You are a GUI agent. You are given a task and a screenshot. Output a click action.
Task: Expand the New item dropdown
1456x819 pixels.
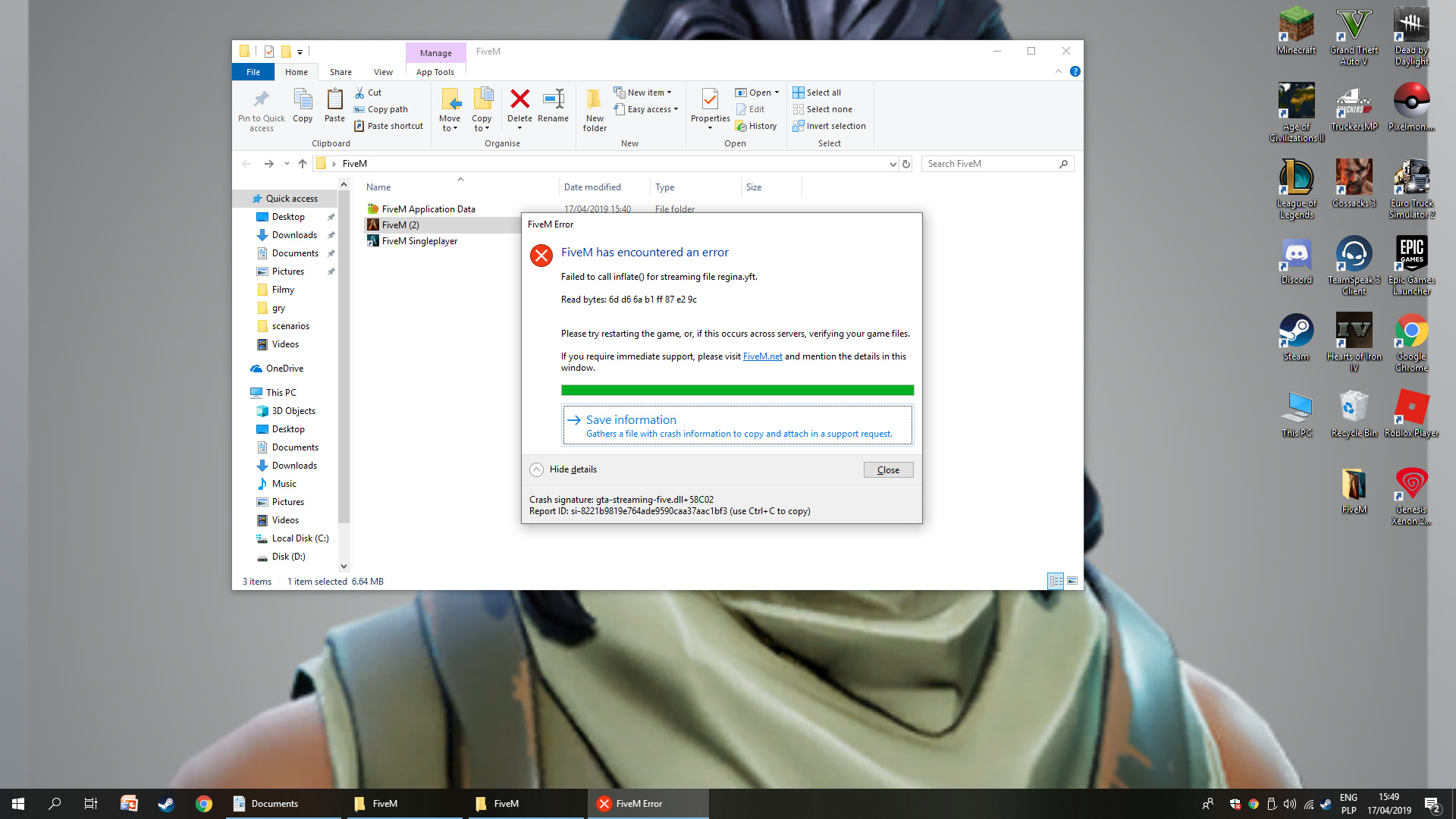coord(642,93)
